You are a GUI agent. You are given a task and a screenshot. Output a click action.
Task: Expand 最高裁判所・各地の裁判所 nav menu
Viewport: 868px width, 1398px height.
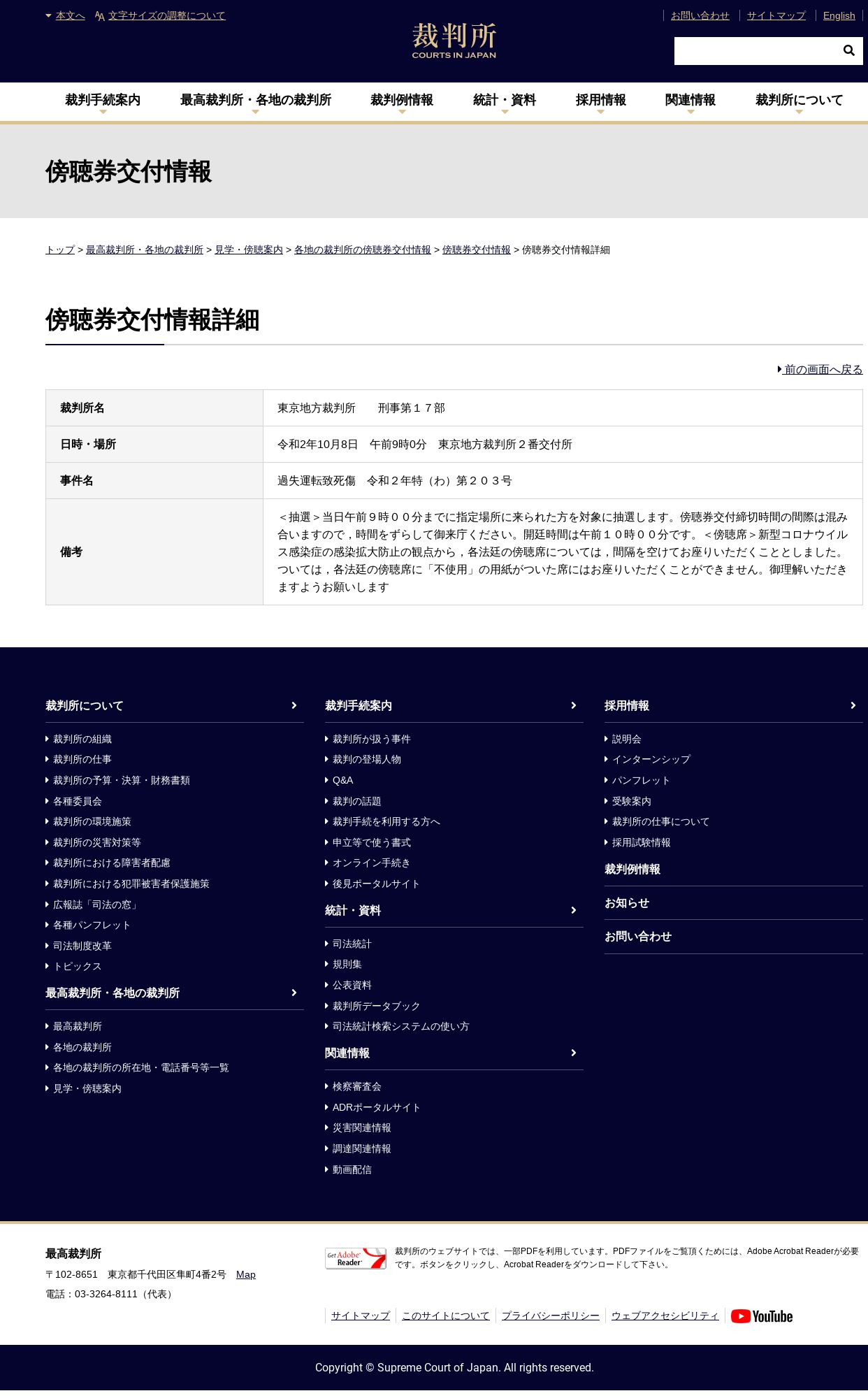pos(255,101)
